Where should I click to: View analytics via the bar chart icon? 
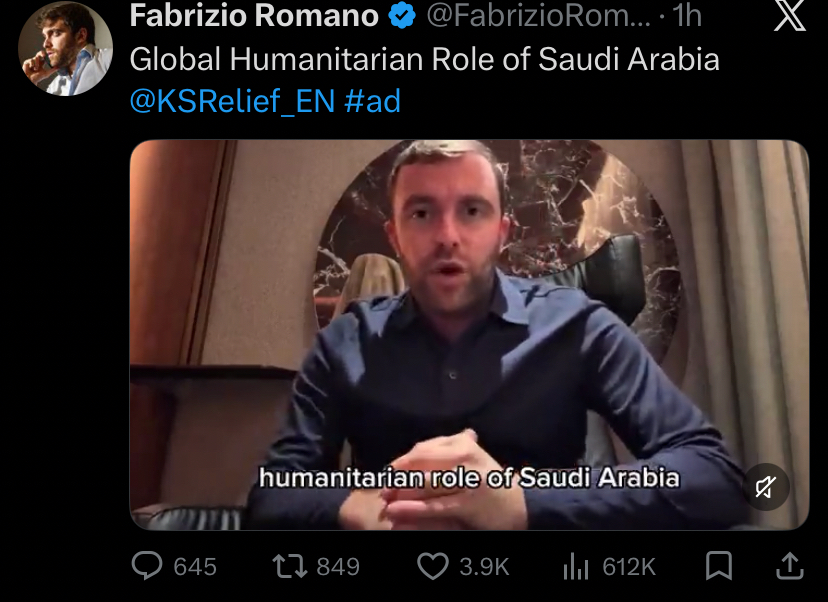(576, 566)
